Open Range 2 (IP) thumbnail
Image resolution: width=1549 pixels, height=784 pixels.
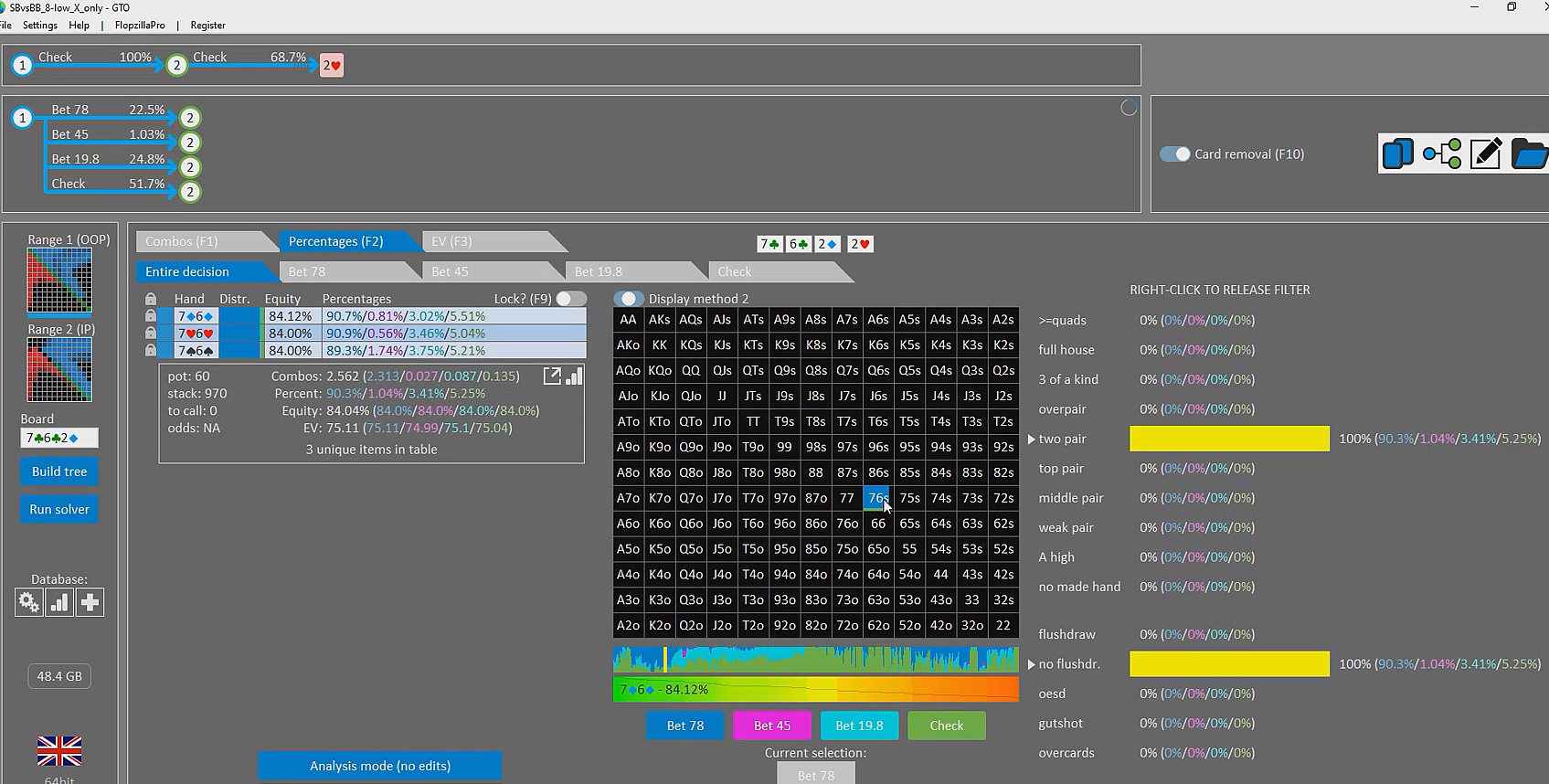(59, 369)
